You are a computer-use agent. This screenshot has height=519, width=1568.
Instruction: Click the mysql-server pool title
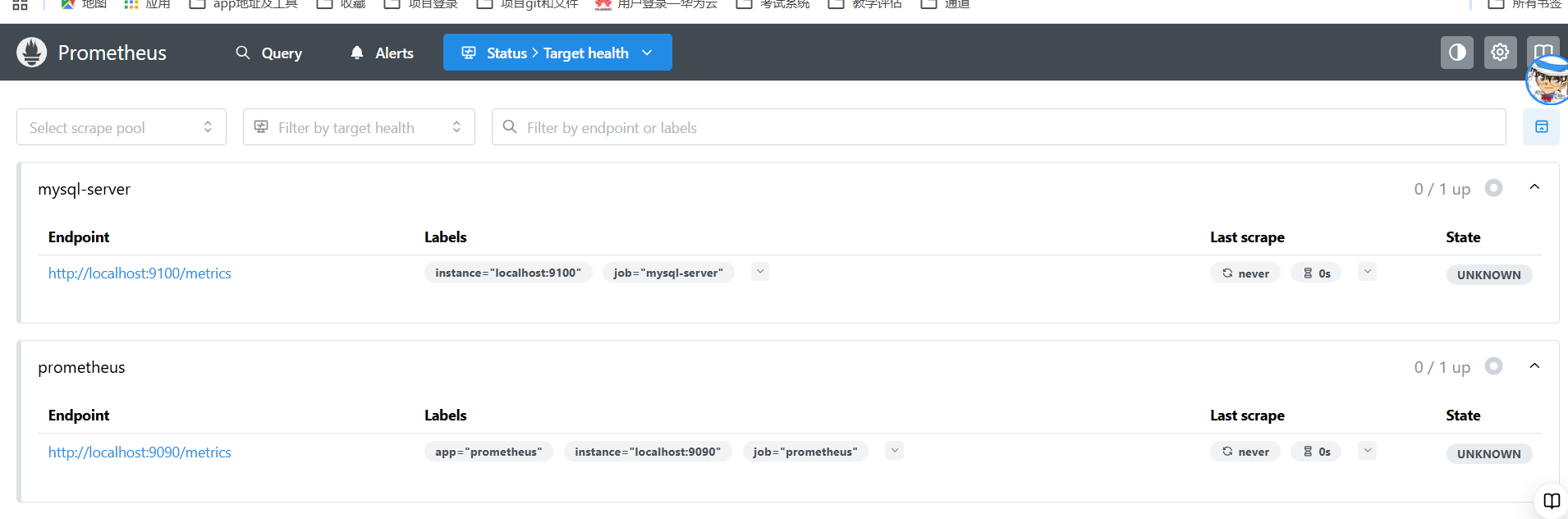(85, 190)
